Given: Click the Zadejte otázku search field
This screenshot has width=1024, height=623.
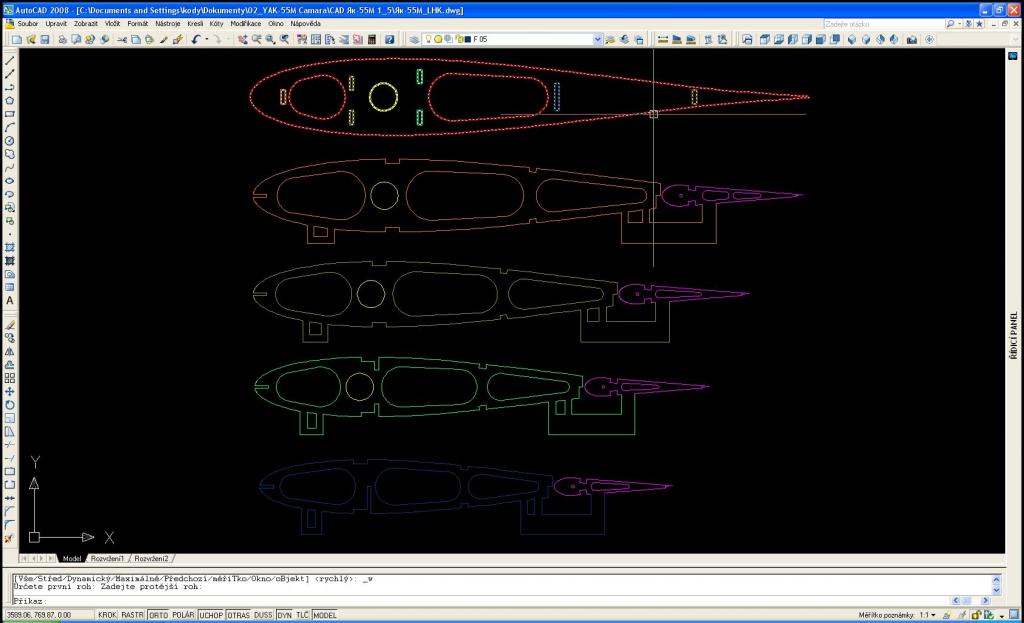Looking at the screenshot, I should pos(880,23).
